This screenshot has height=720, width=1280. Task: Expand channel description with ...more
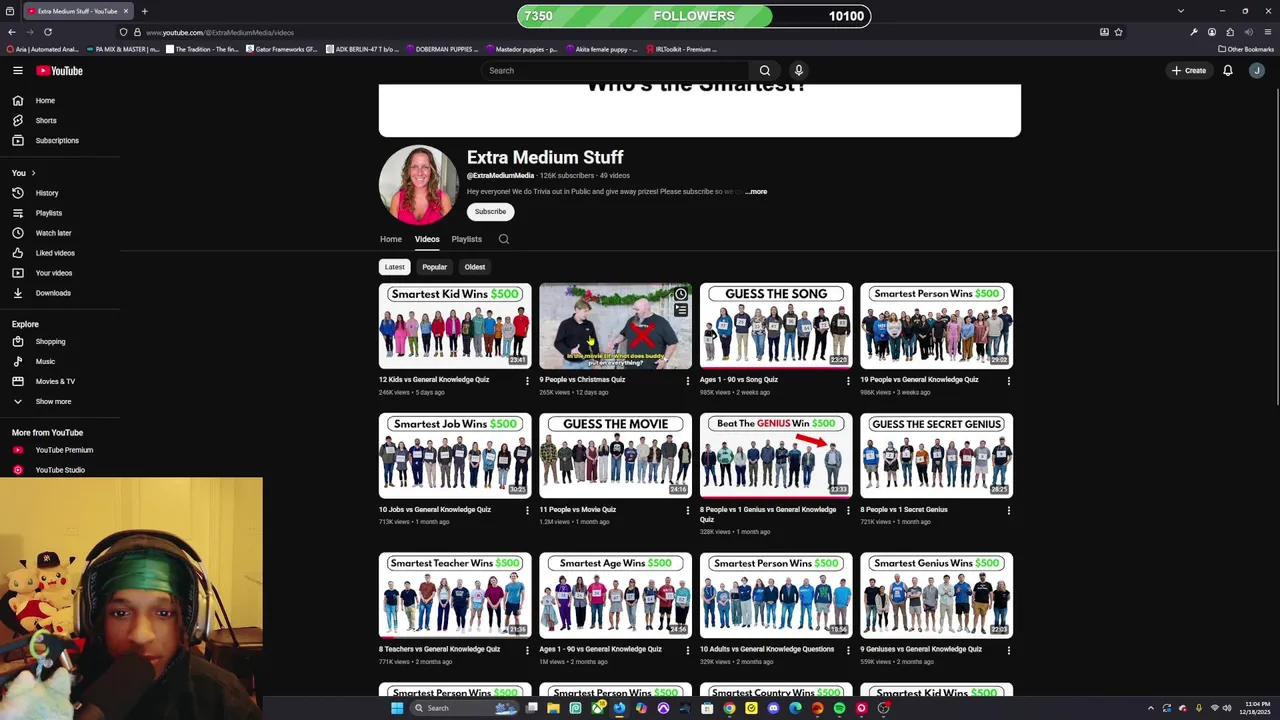[x=756, y=191]
